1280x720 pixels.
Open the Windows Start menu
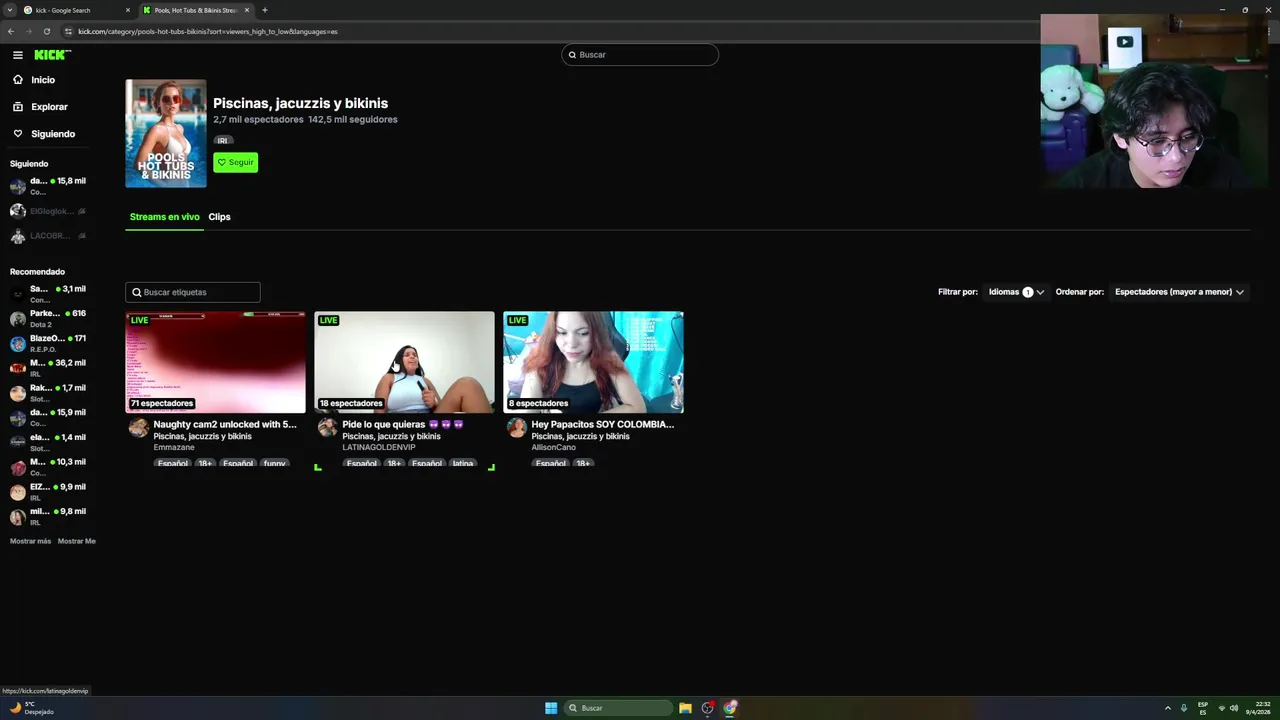tap(551, 708)
